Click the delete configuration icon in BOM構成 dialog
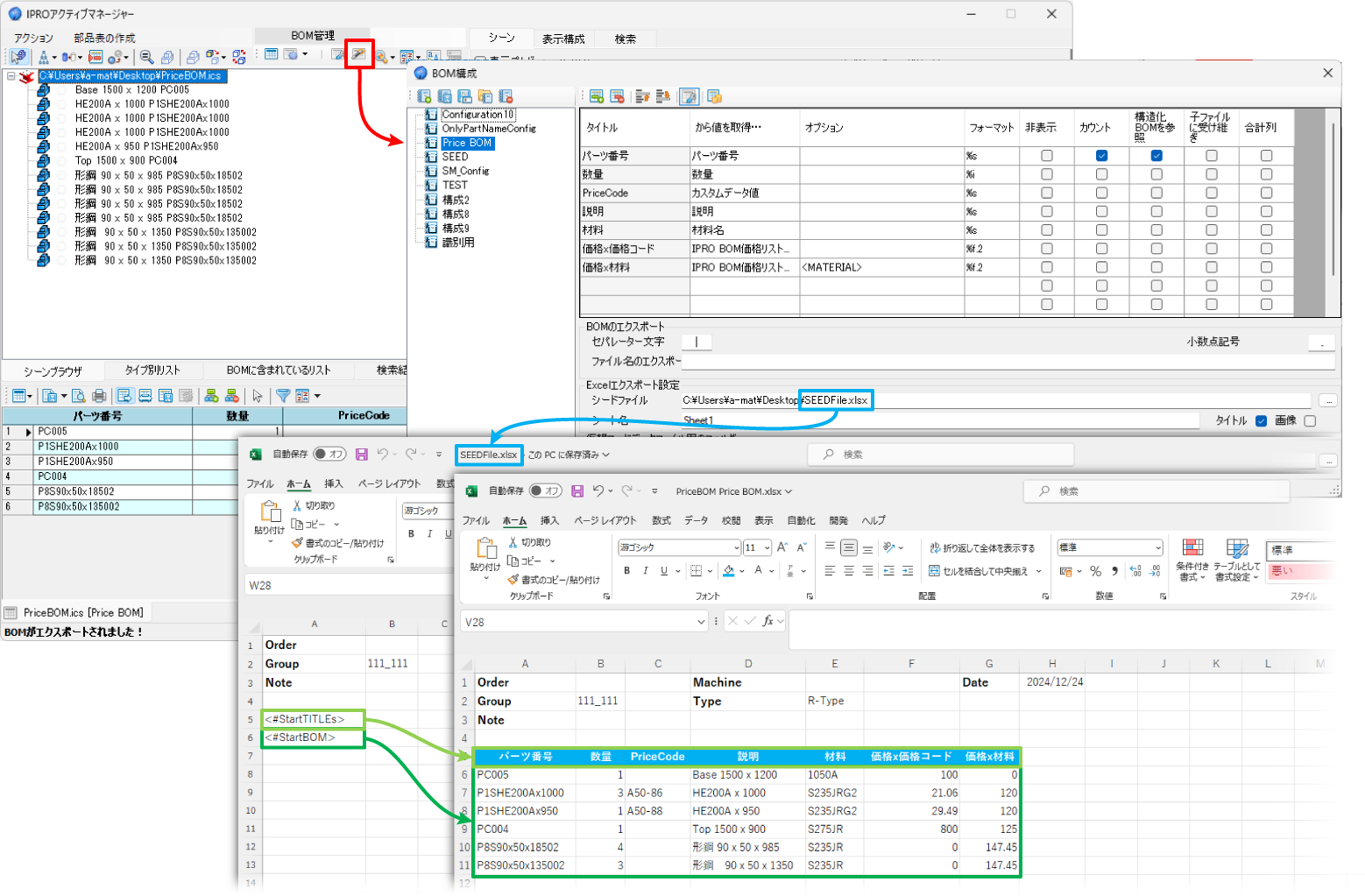Screen dimensions: 1365x896 click(x=506, y=96)
